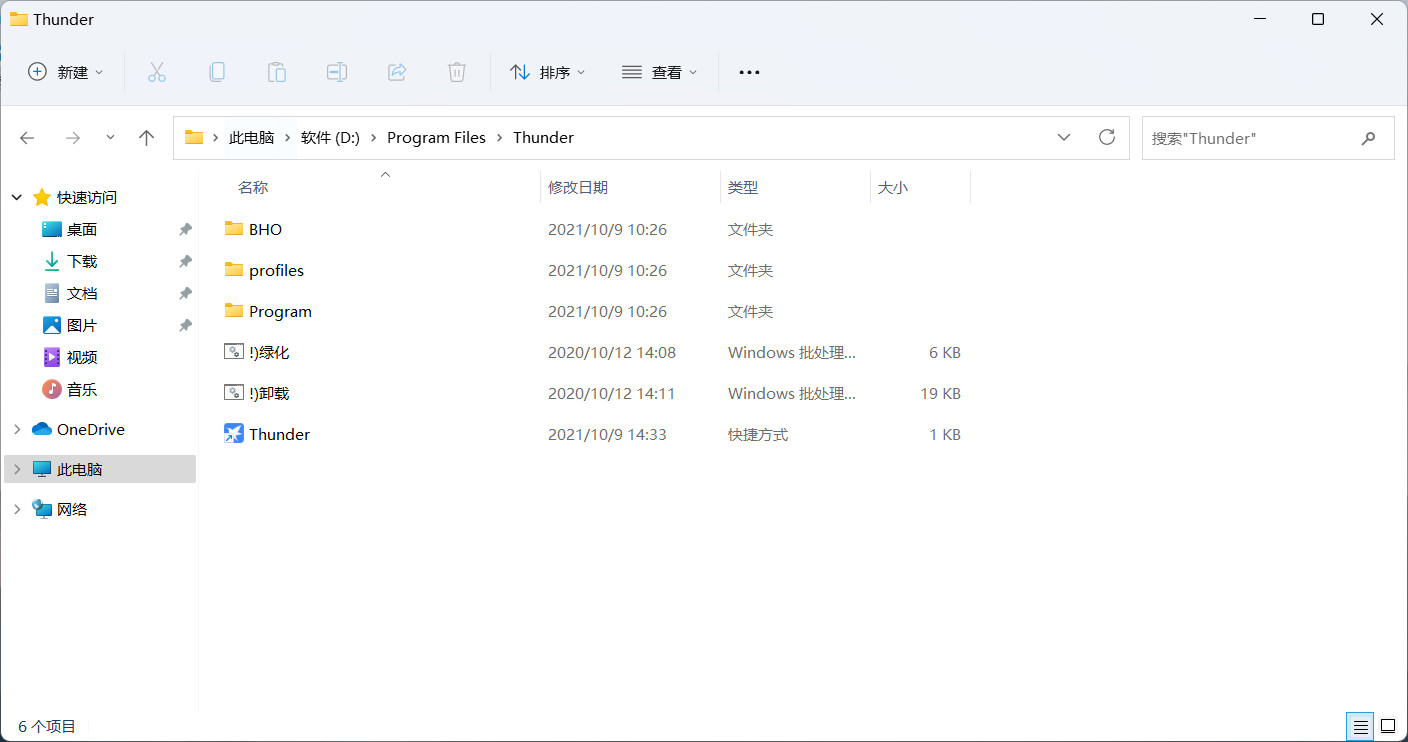Sort by 修改日期 column header
The image size is (1408, 742).
click(x=578, y=187)
